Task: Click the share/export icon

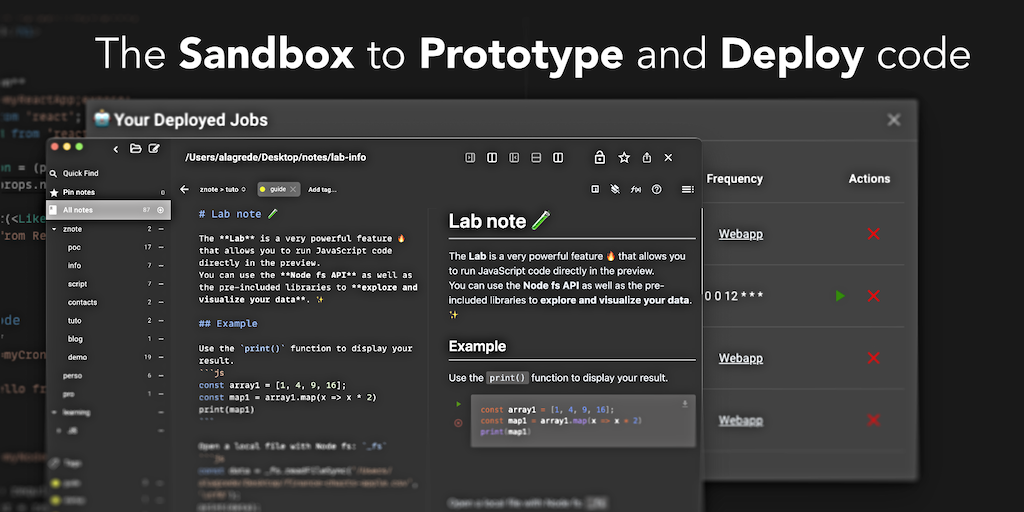Action: (x=647, y=158)
